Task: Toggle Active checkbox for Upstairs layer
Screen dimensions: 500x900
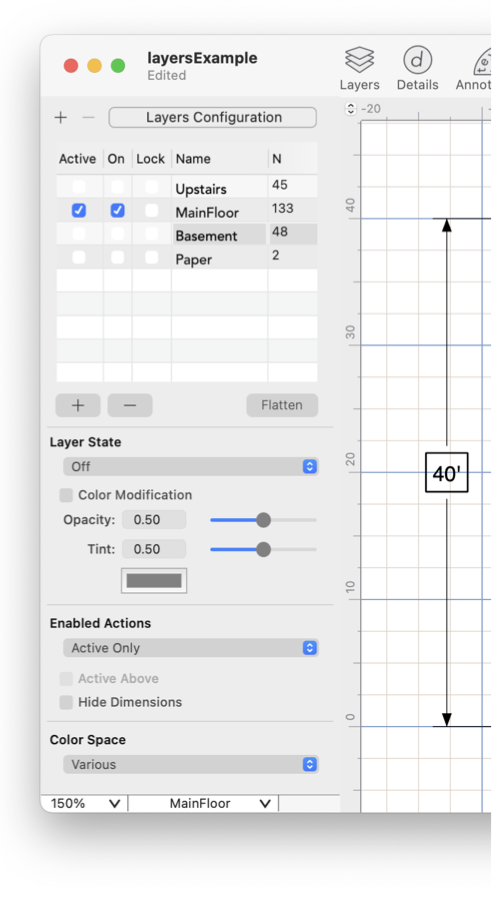Action: 79,187
